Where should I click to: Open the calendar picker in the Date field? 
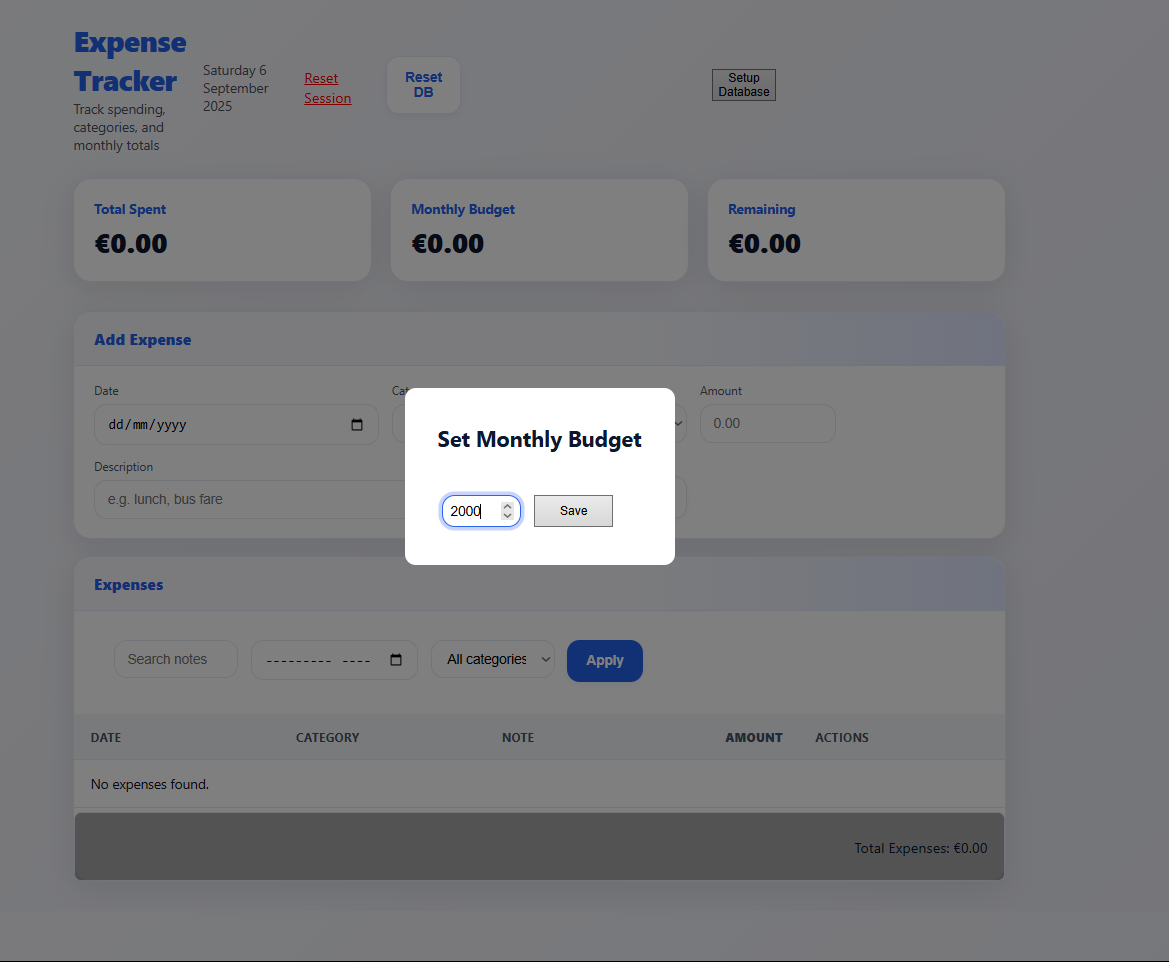coord(357,424)
